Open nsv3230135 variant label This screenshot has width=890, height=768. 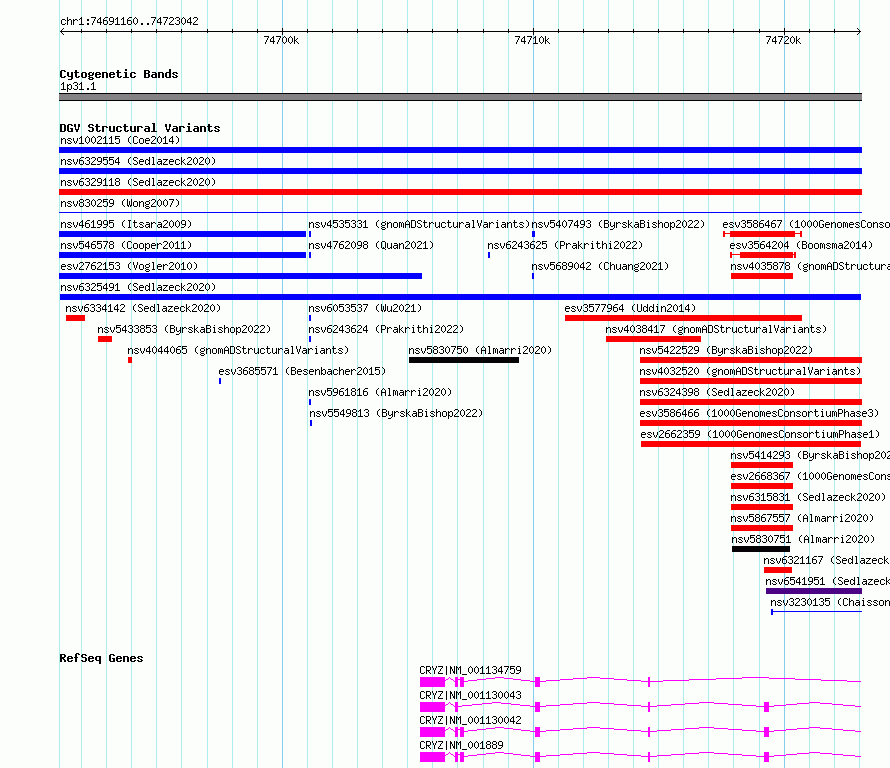click(x=830, y=602)
